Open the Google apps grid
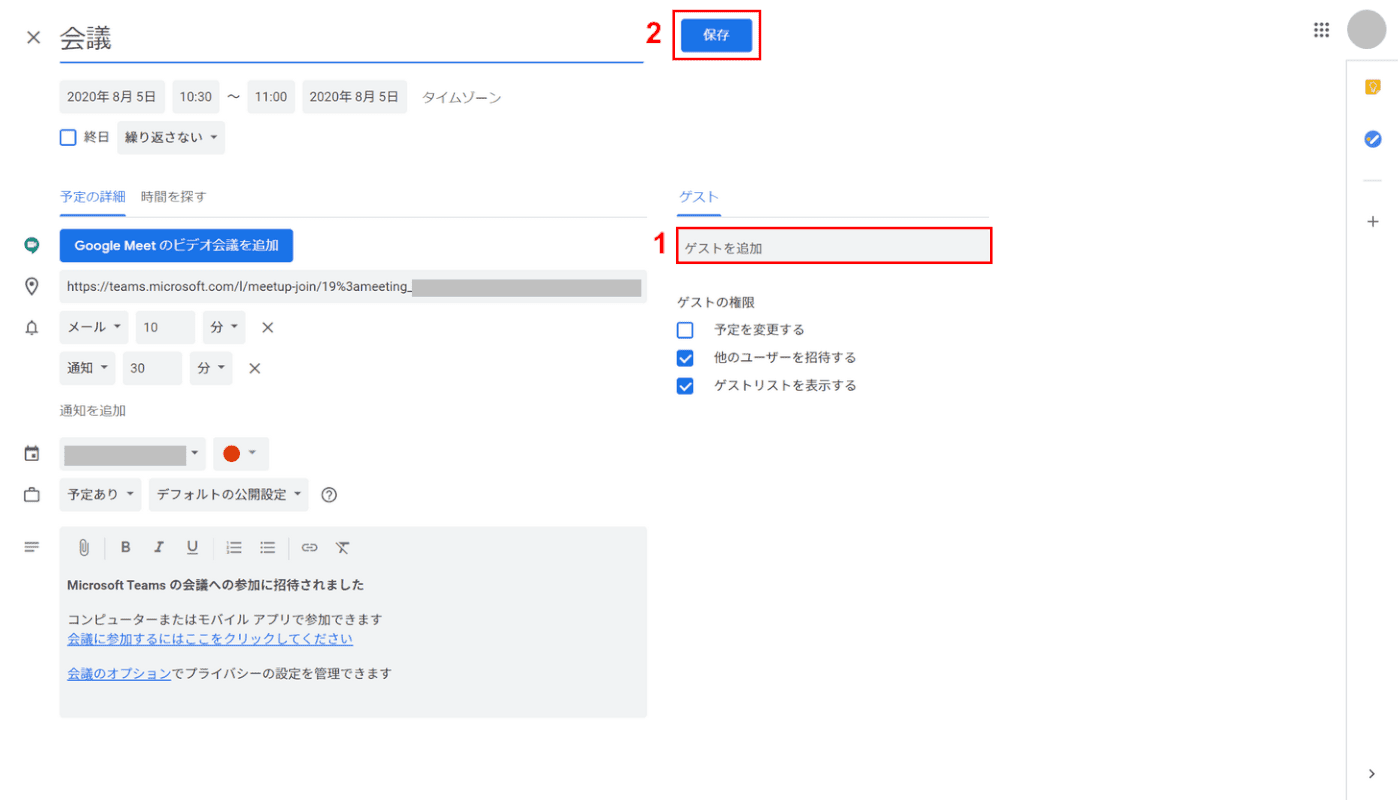 1321,30
